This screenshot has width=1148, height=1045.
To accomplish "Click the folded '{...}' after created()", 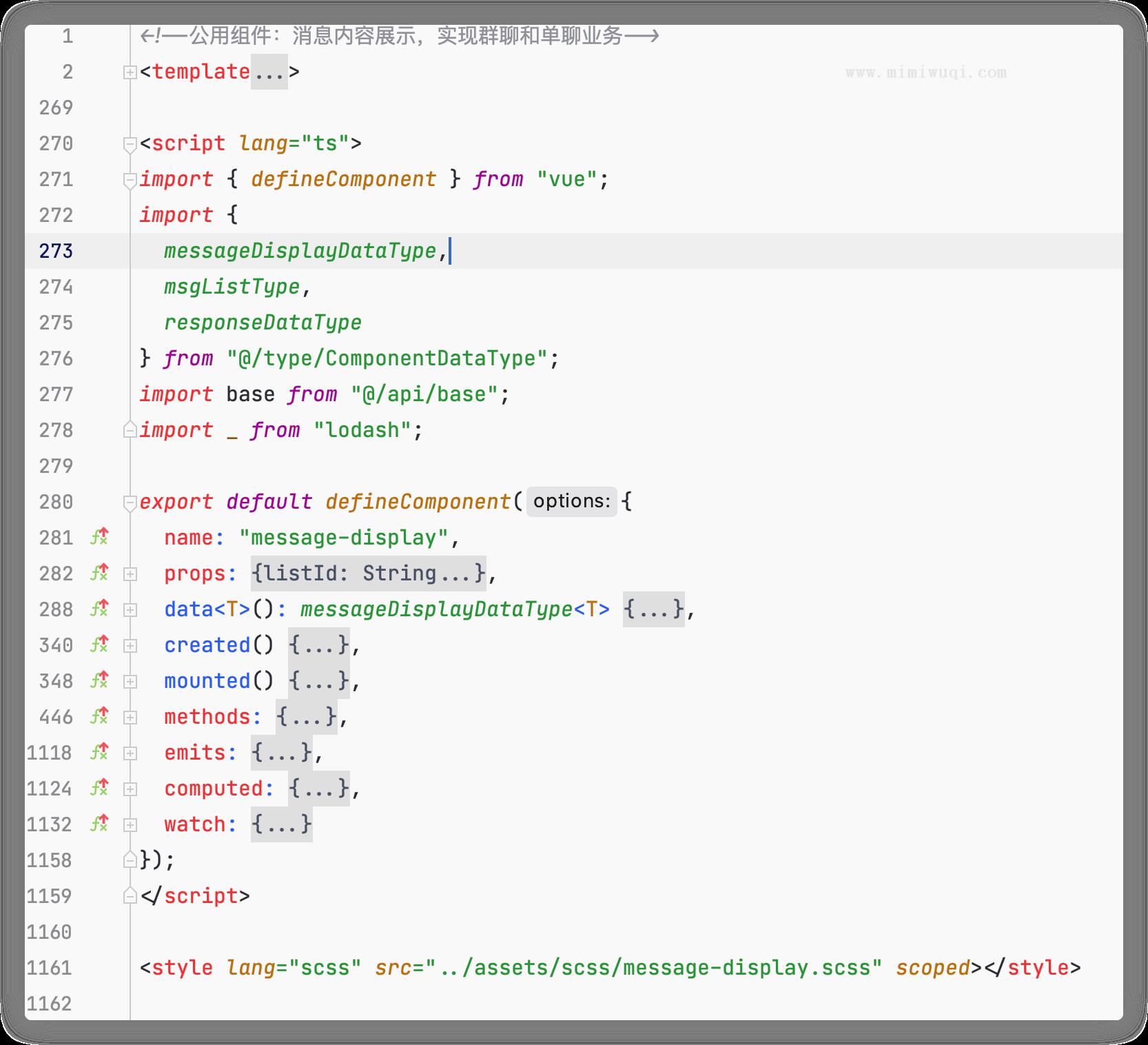I will 319,645.
